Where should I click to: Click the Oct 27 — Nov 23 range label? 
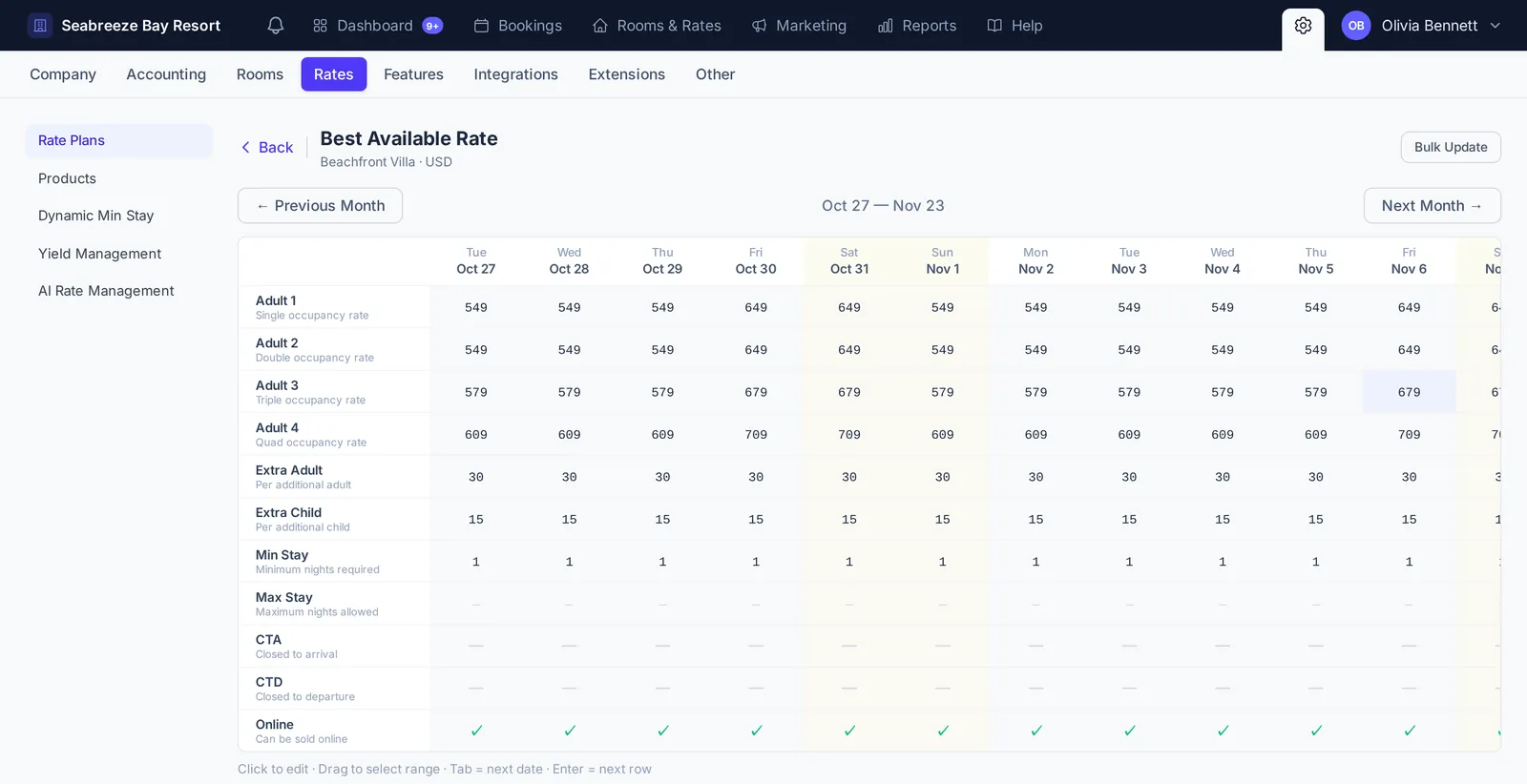tap(883, 206)
